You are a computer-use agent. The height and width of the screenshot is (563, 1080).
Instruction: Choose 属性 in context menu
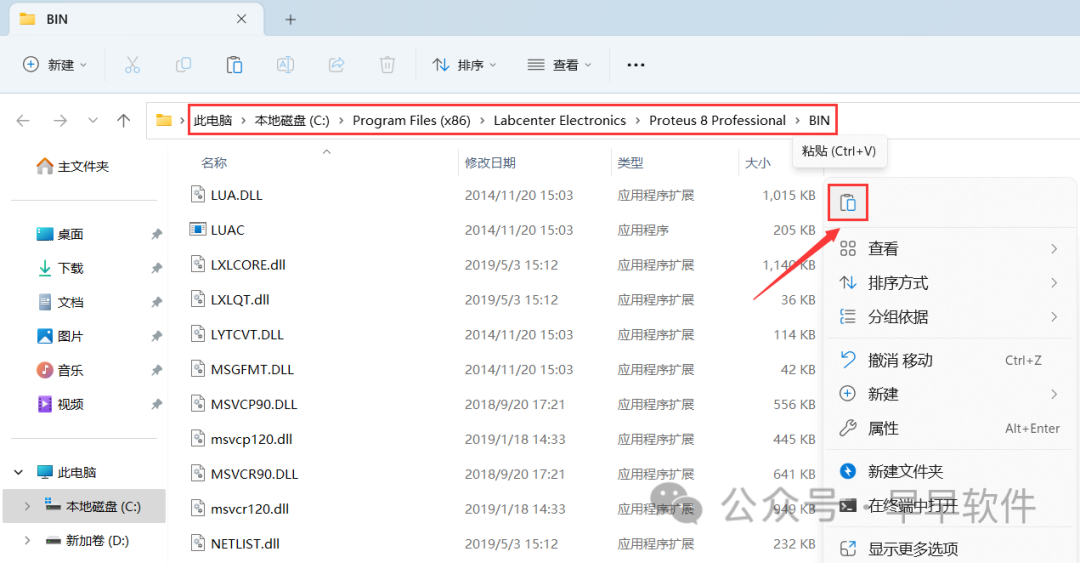pyautogui.click(x=951, y=429)
